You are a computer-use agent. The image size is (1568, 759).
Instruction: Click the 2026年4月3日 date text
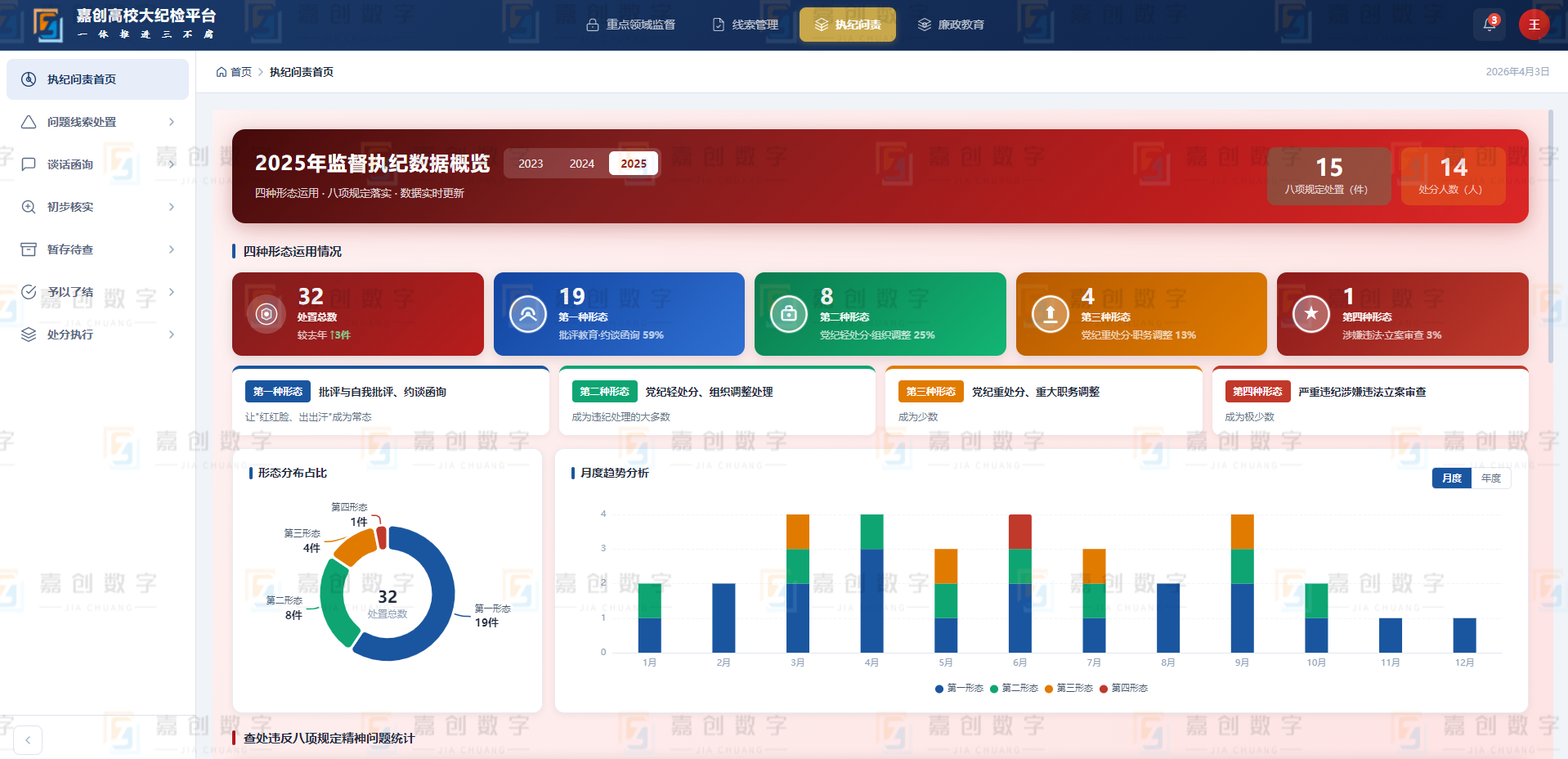1517,72
